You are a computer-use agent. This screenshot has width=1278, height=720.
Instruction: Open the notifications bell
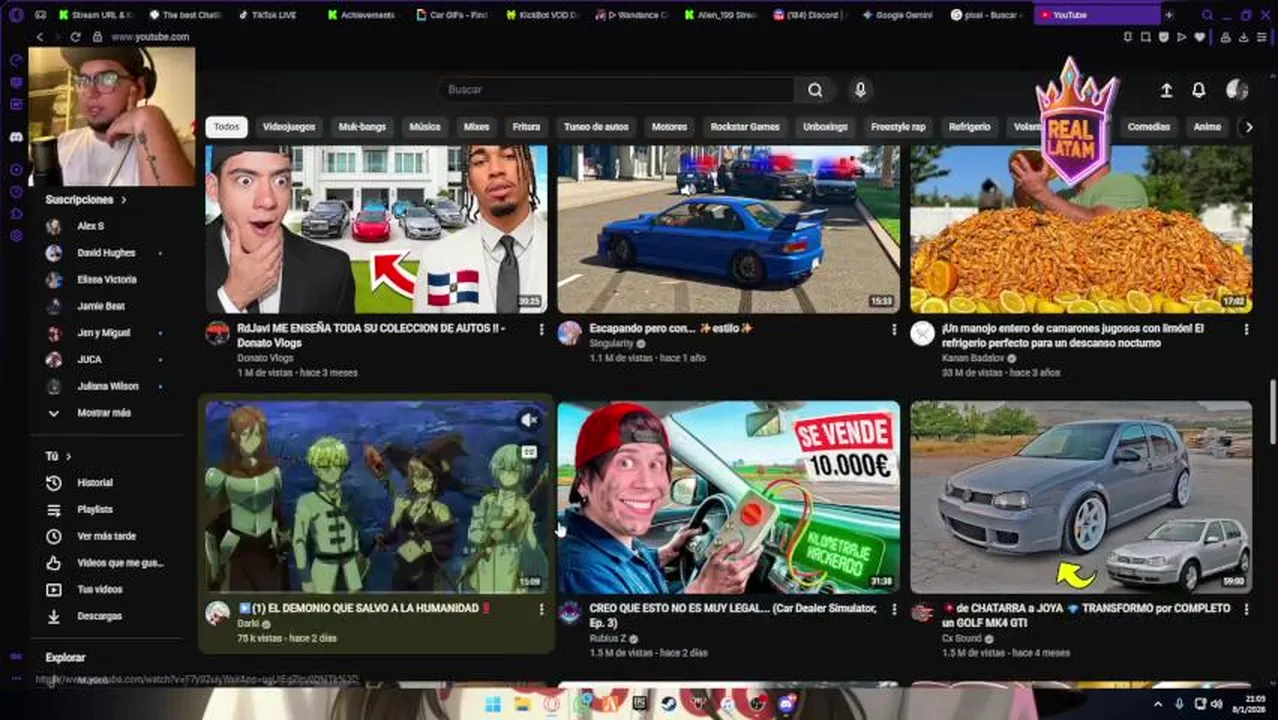point(1198,90)
